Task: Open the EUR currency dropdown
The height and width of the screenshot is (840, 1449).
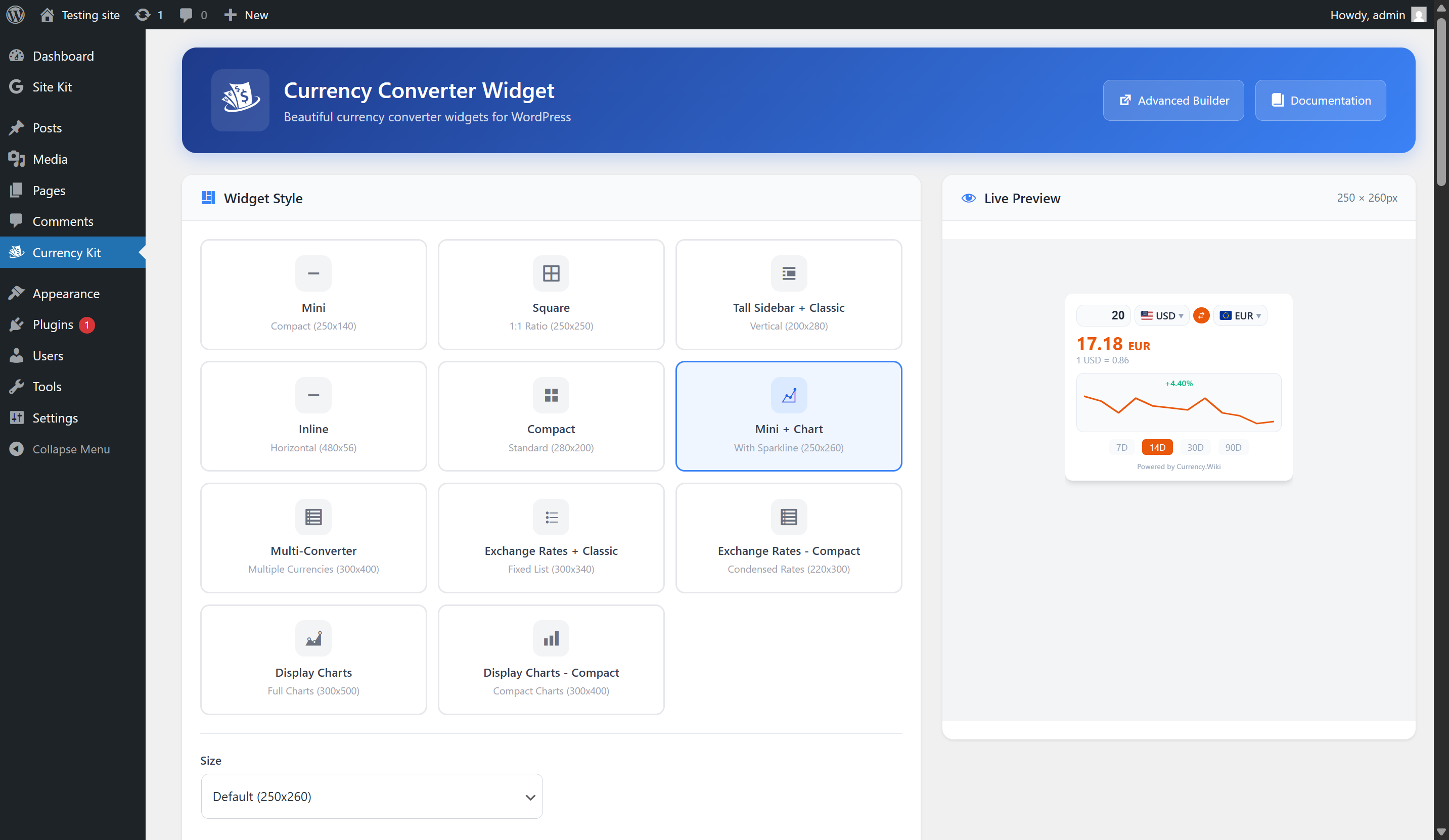Action: tap(1240, 315)
